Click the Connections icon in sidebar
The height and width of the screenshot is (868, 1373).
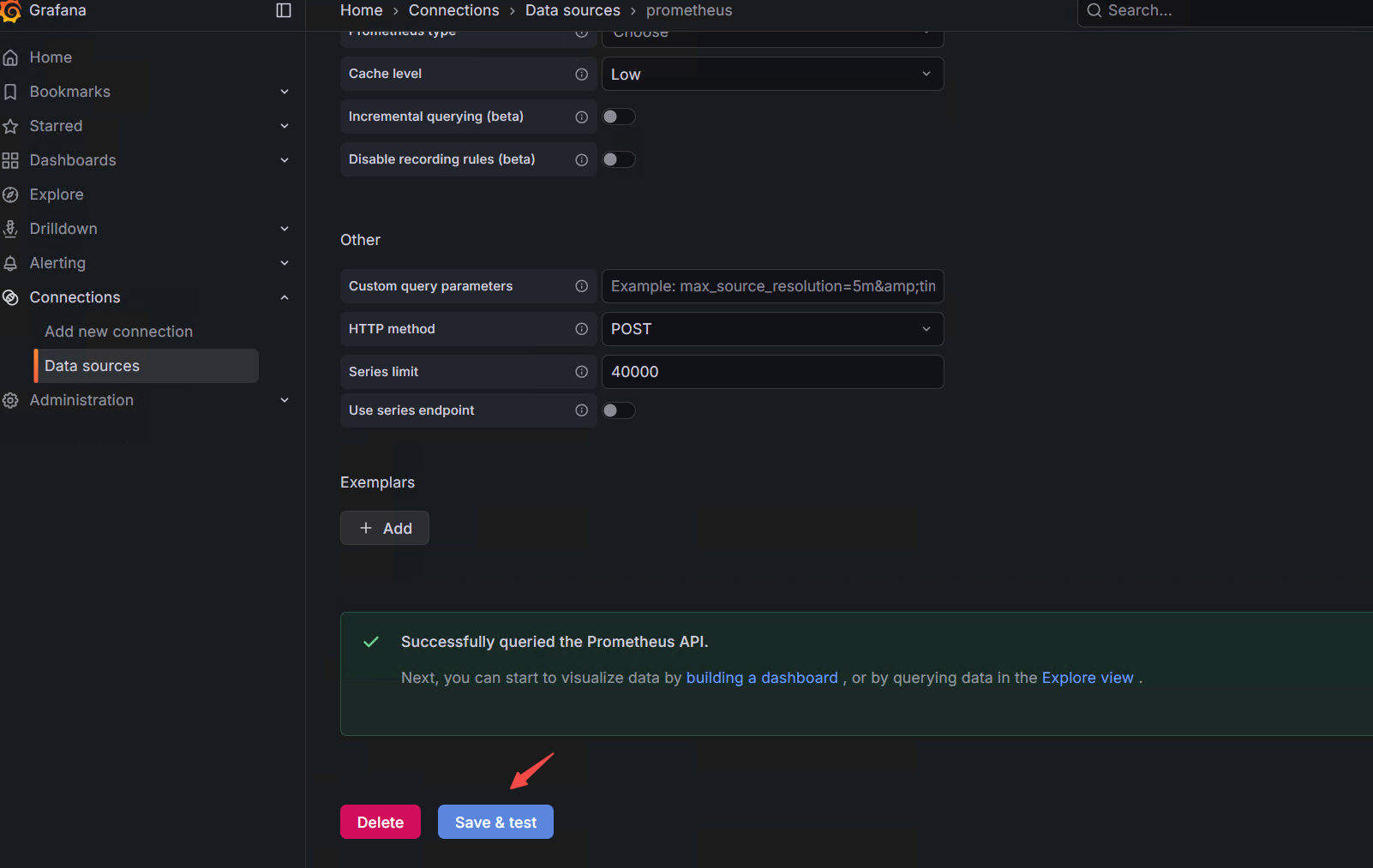click(x=10, y=297)
